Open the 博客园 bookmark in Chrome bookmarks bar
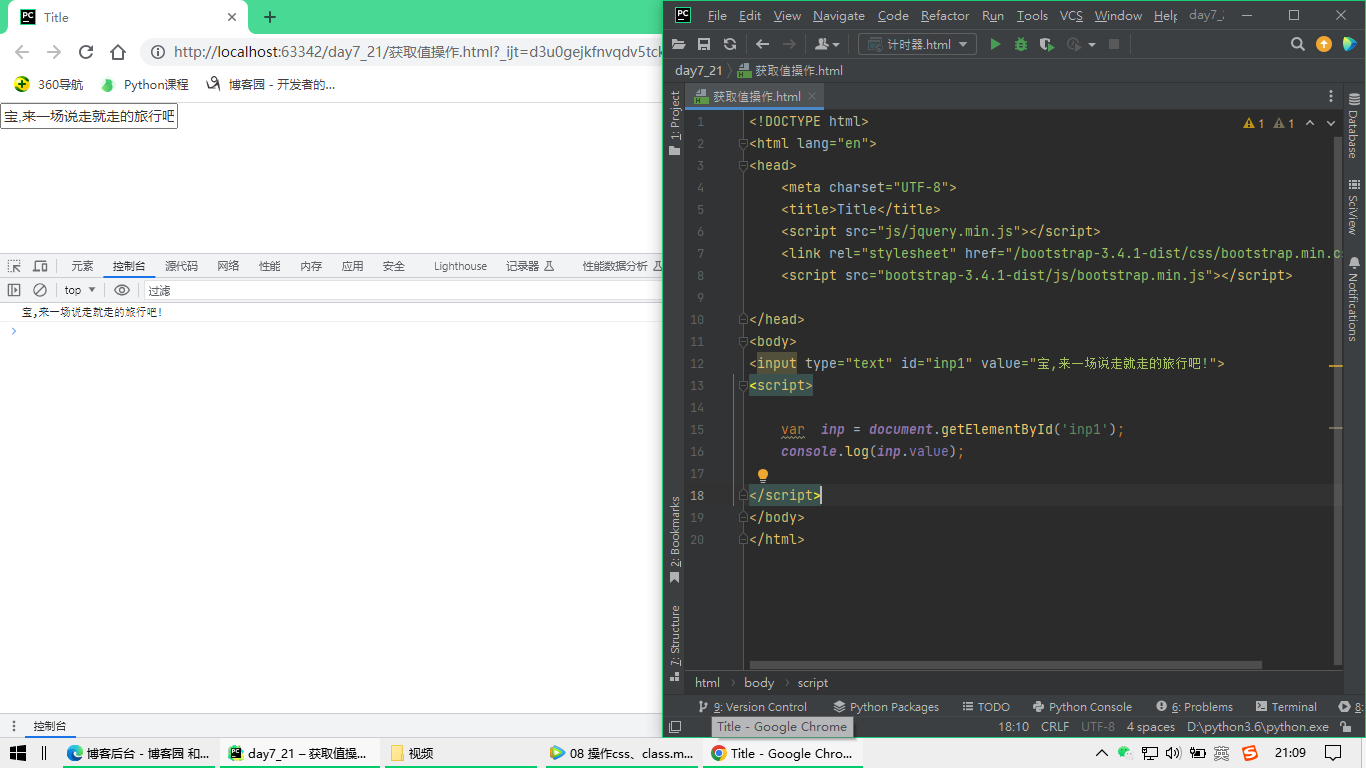The height and width of the screenshot is (768, 1366). (270, 85)
